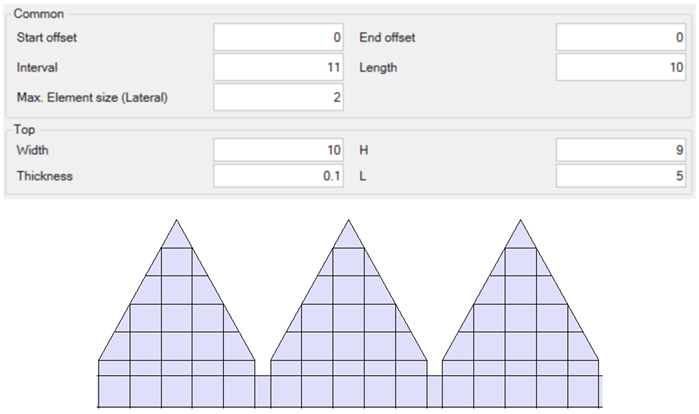Click the Length label text
The width and height of the screenshot is (699, 414).
point(380,68)
